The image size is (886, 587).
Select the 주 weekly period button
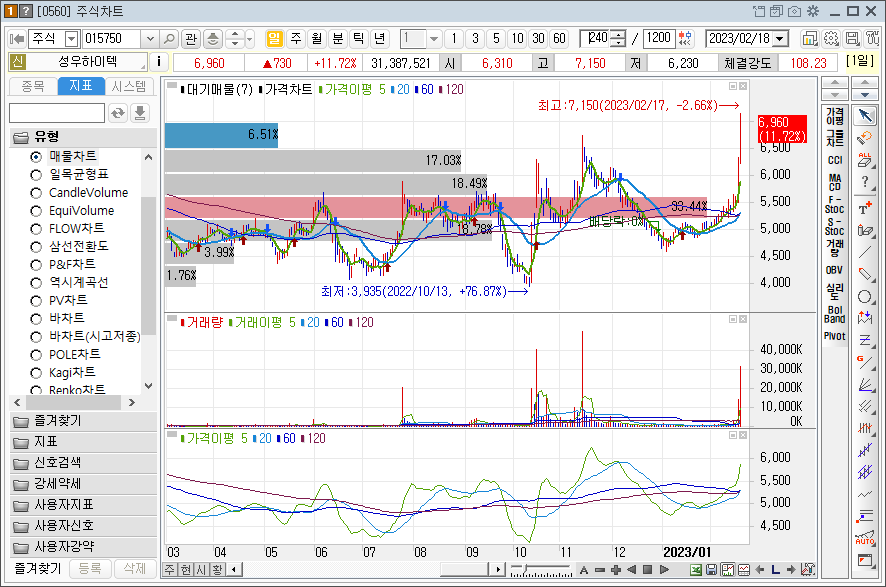pos(296,38)
